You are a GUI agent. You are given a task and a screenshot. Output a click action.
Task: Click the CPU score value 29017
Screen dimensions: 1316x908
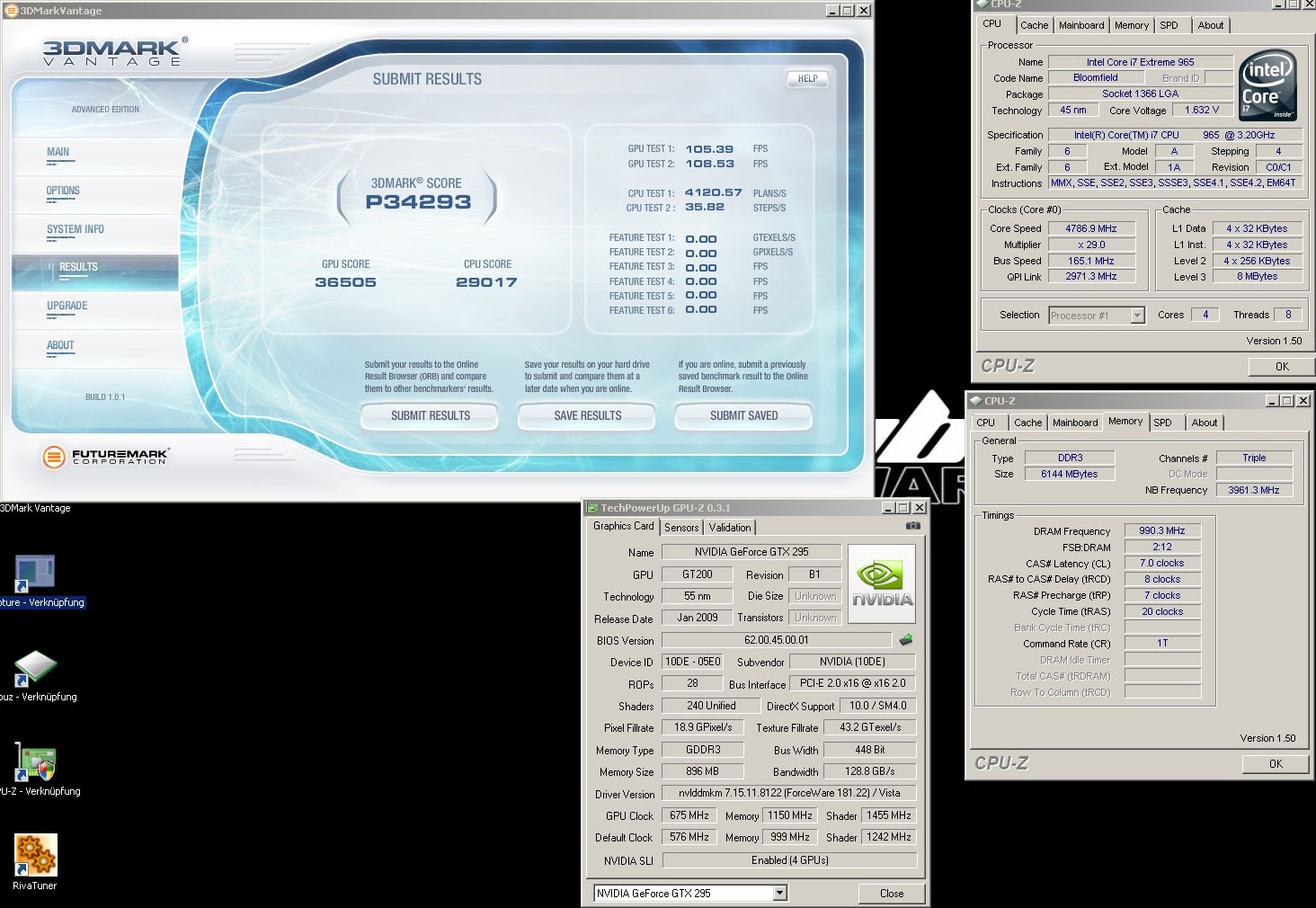486,282
